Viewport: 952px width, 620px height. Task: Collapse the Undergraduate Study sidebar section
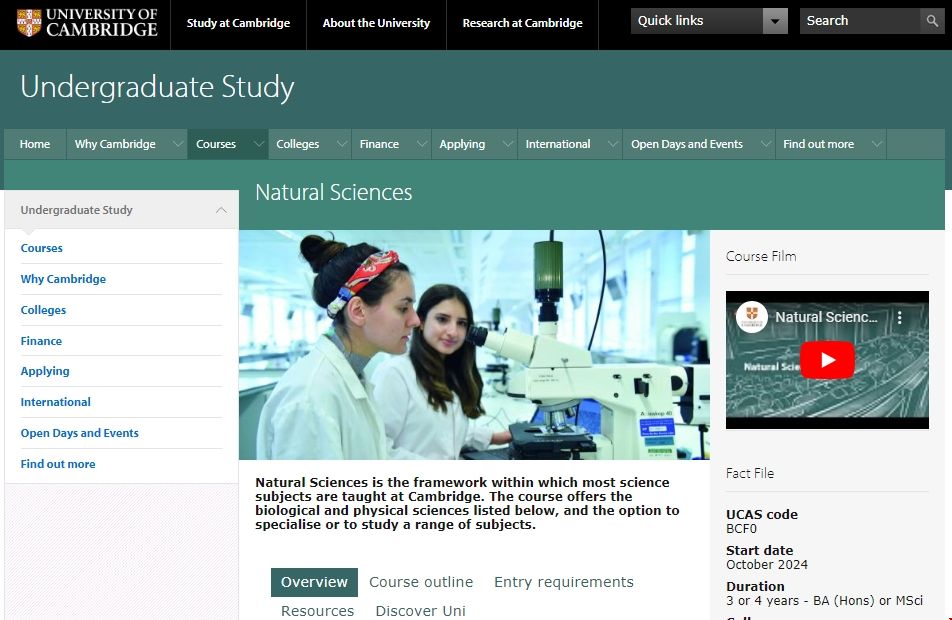221,210
